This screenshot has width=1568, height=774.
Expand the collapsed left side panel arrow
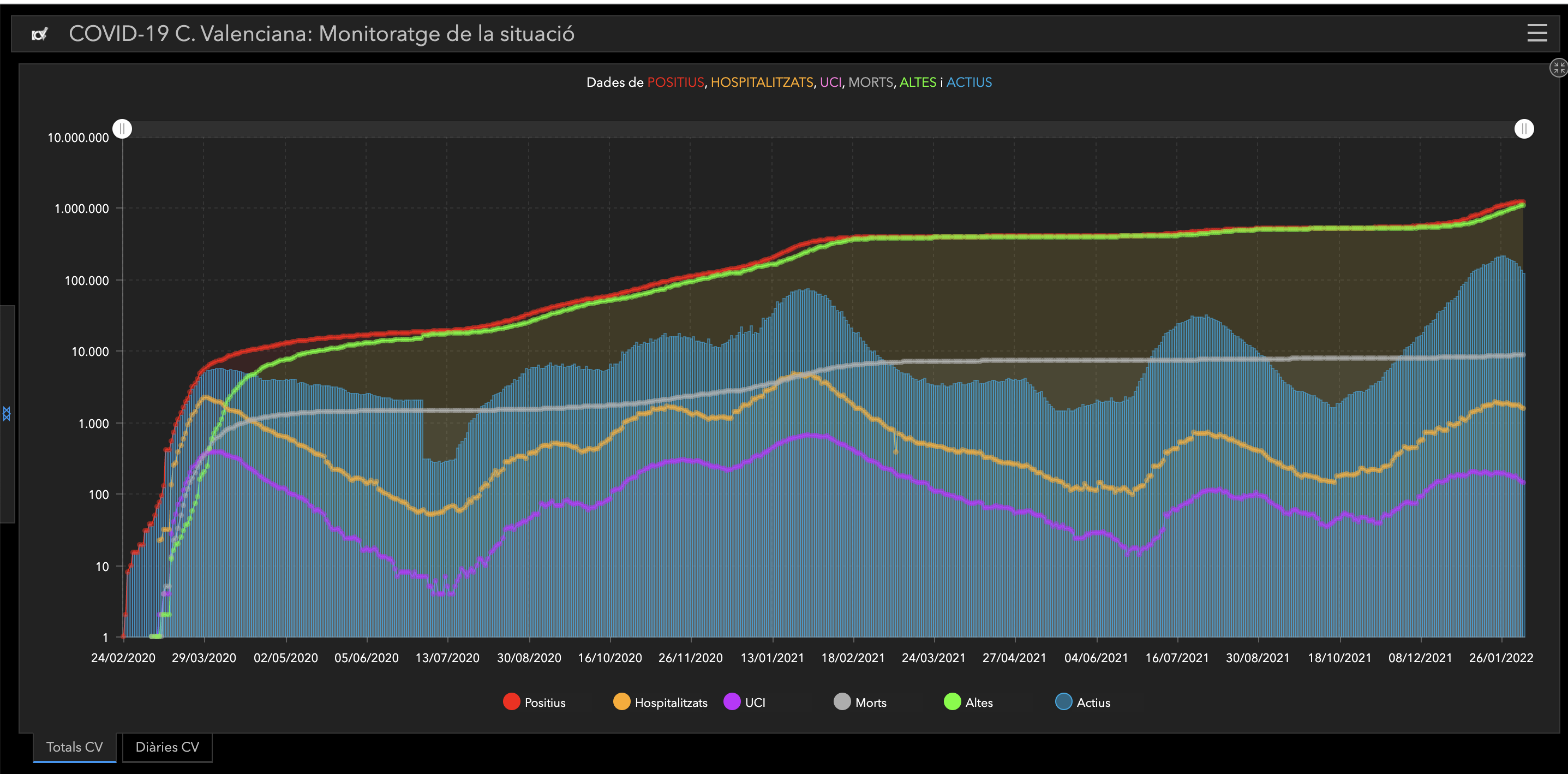[x=7, y=414]
